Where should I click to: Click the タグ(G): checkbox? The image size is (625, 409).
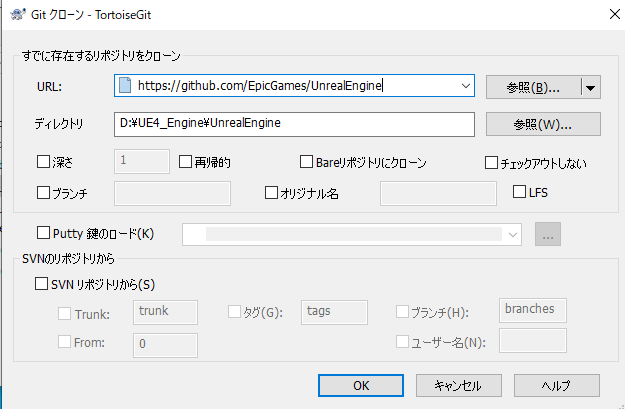pyautogui.click(x=234, y=312)
